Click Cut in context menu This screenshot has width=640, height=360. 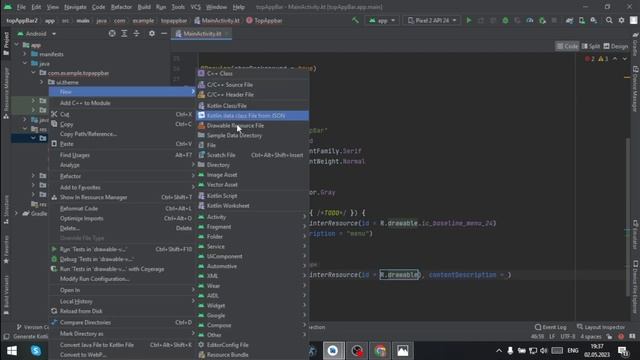point(122,114)
